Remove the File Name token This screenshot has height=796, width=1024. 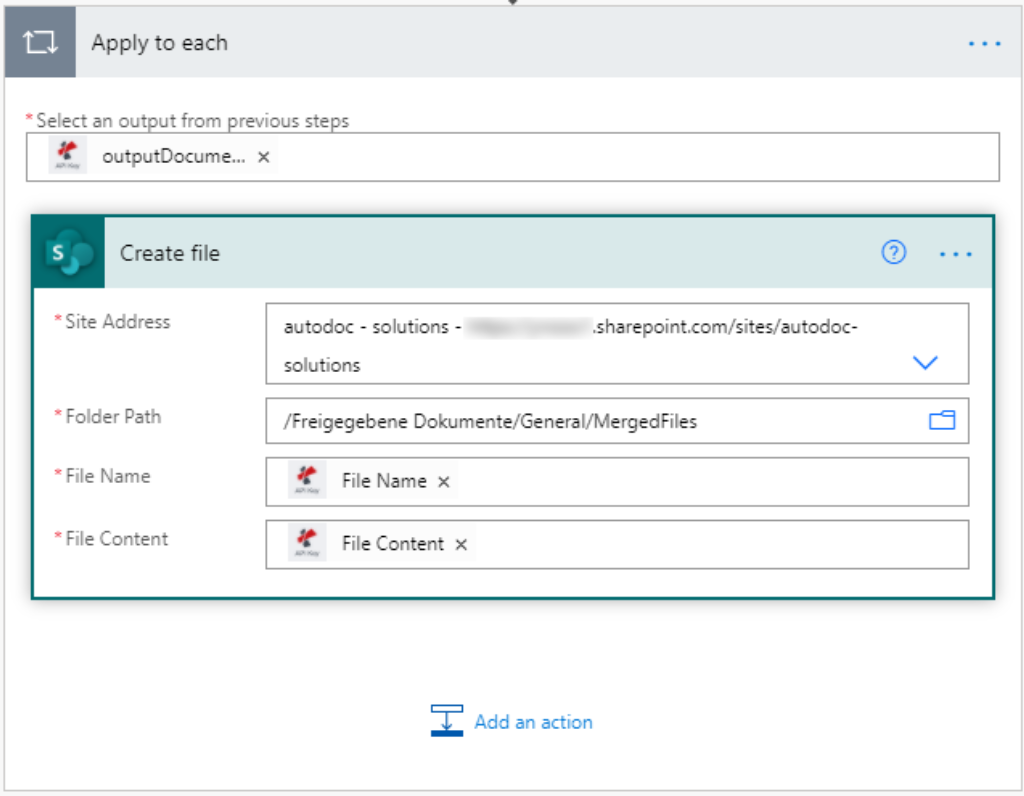pos(444,482)
